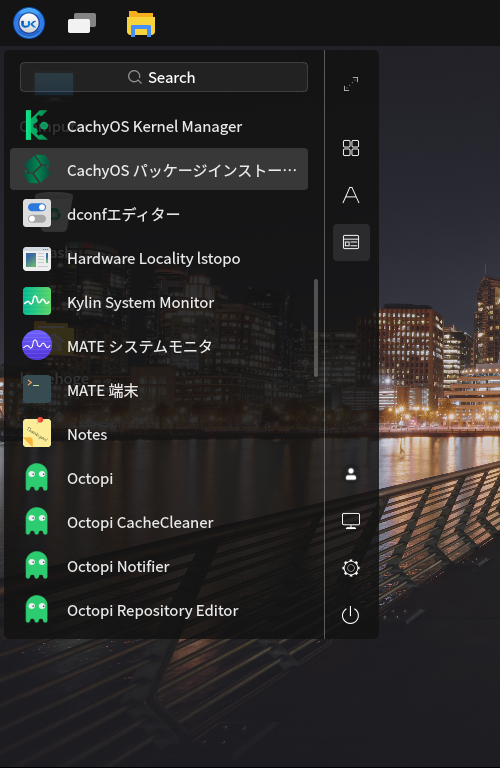Click the CachyOS package installer icon
Image resolution: width=500 pixels, height=768 pixels.
coord(37,169)
